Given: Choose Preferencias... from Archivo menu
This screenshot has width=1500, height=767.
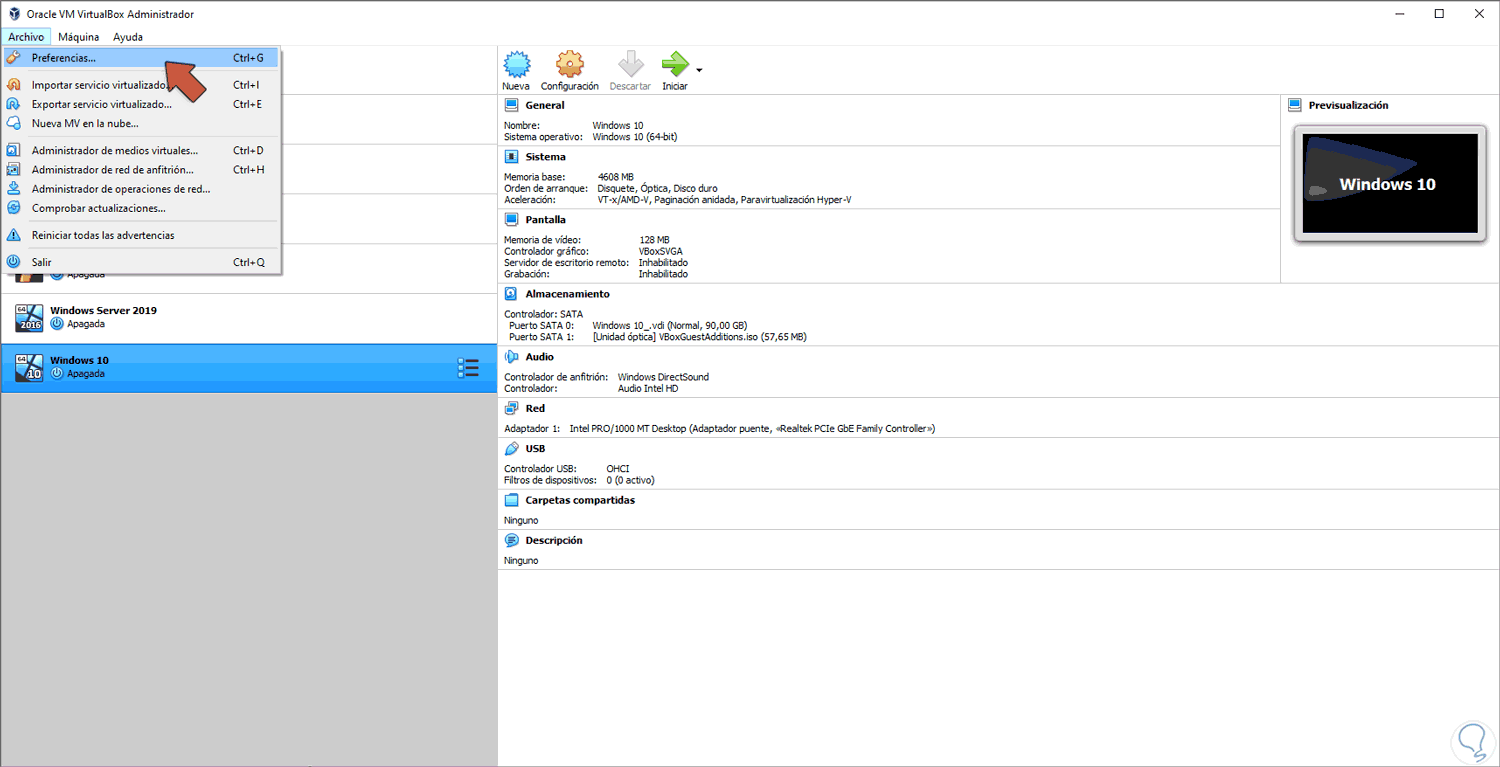Looking at the screenshot, I should click(140, 58).
